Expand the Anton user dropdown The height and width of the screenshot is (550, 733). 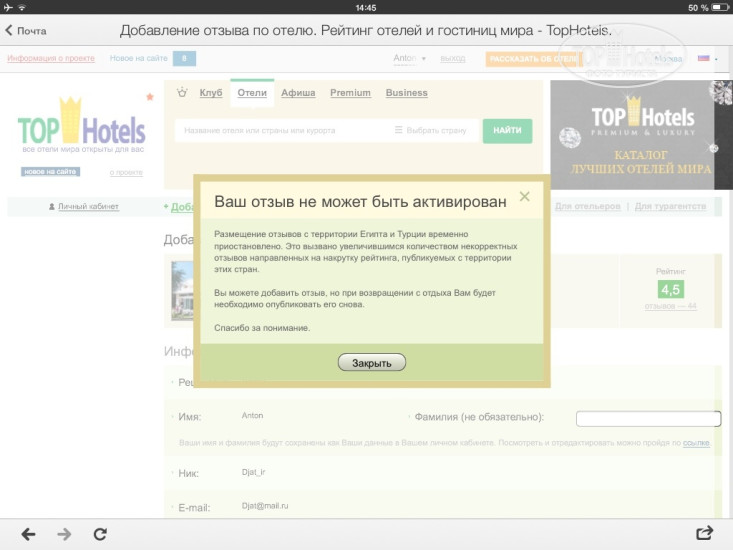click(409, 59)
